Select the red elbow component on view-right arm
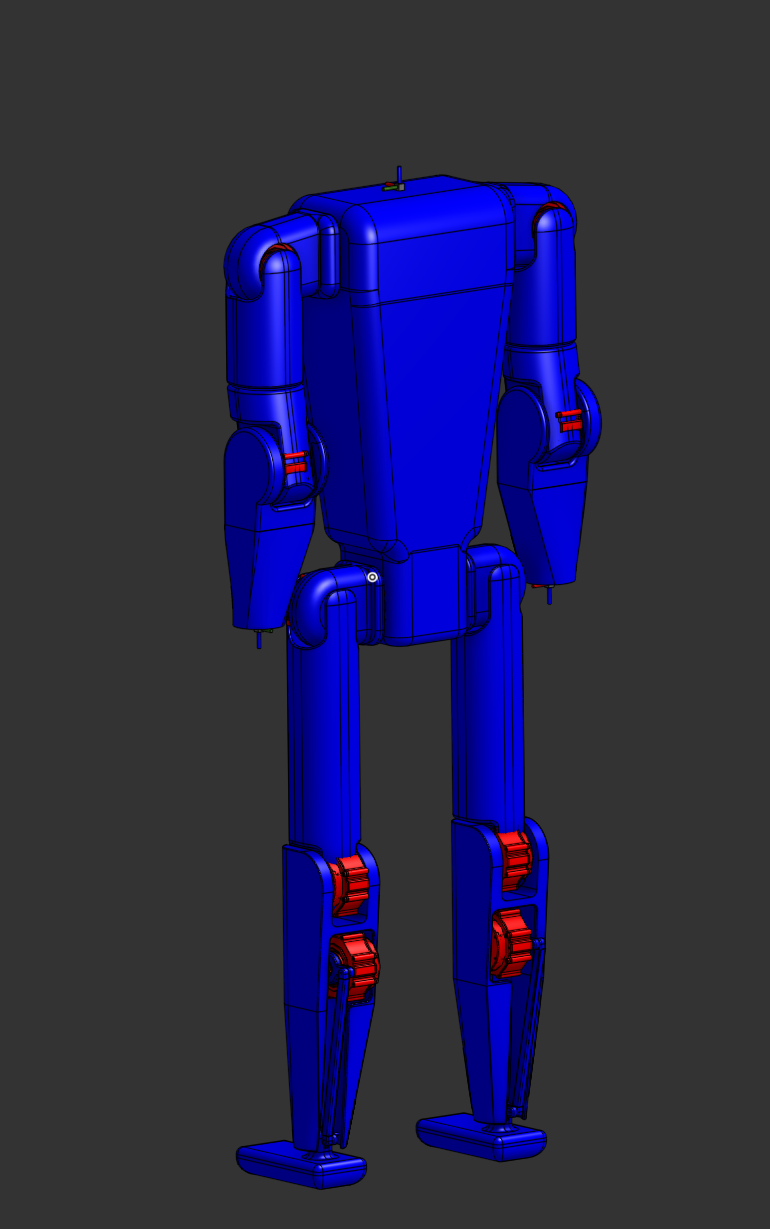Viewport: 770px width, 1229px height. coord(569,420)
